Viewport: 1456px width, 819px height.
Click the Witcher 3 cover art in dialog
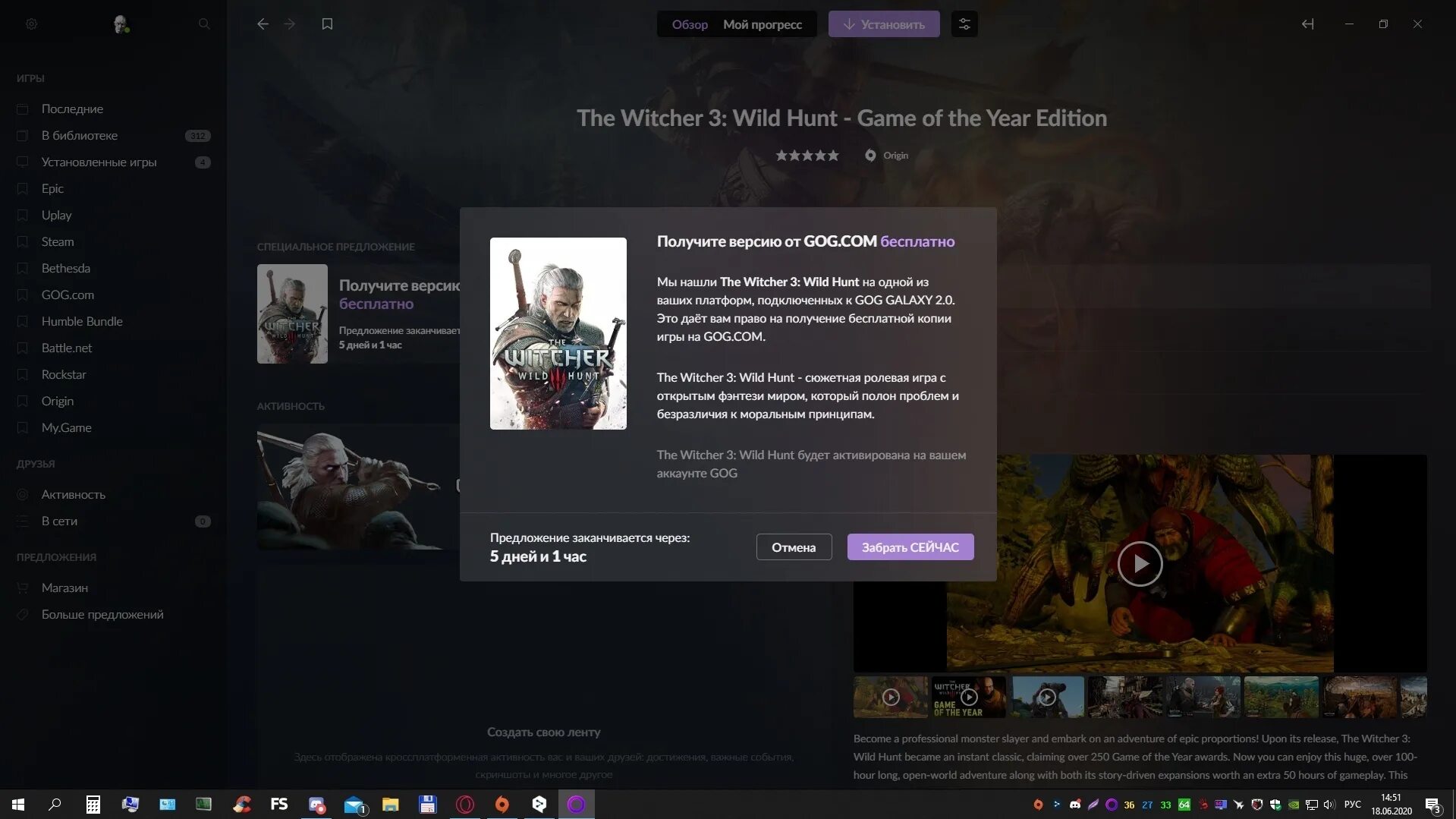pyautogui.click(x=558, y=333)
